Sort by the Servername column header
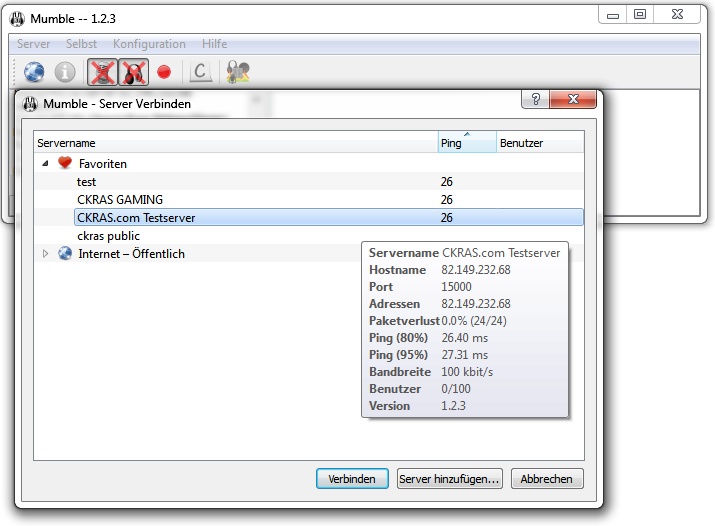The image size is (715, 526). (236, 142)
